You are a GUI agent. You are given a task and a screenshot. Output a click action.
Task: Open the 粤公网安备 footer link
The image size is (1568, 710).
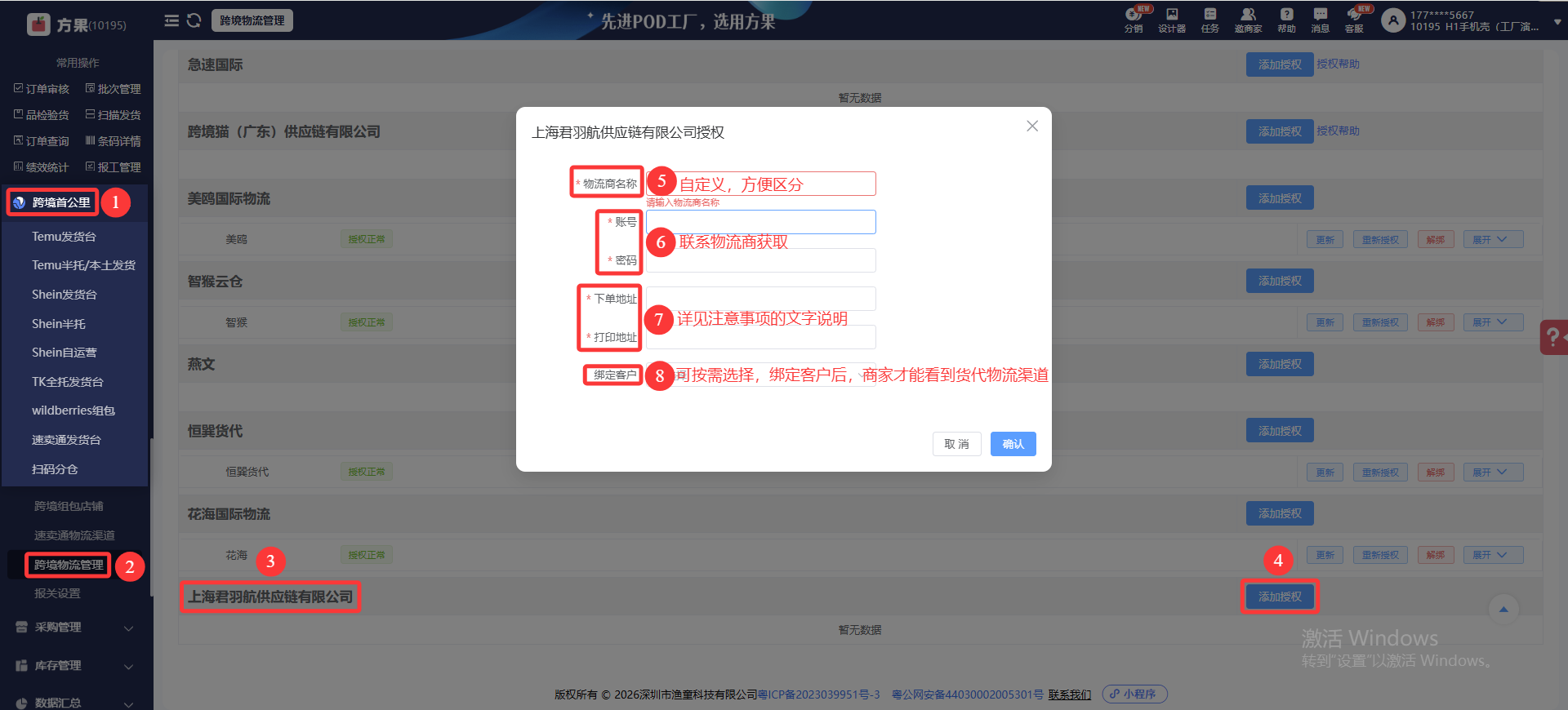coord(968,694)
